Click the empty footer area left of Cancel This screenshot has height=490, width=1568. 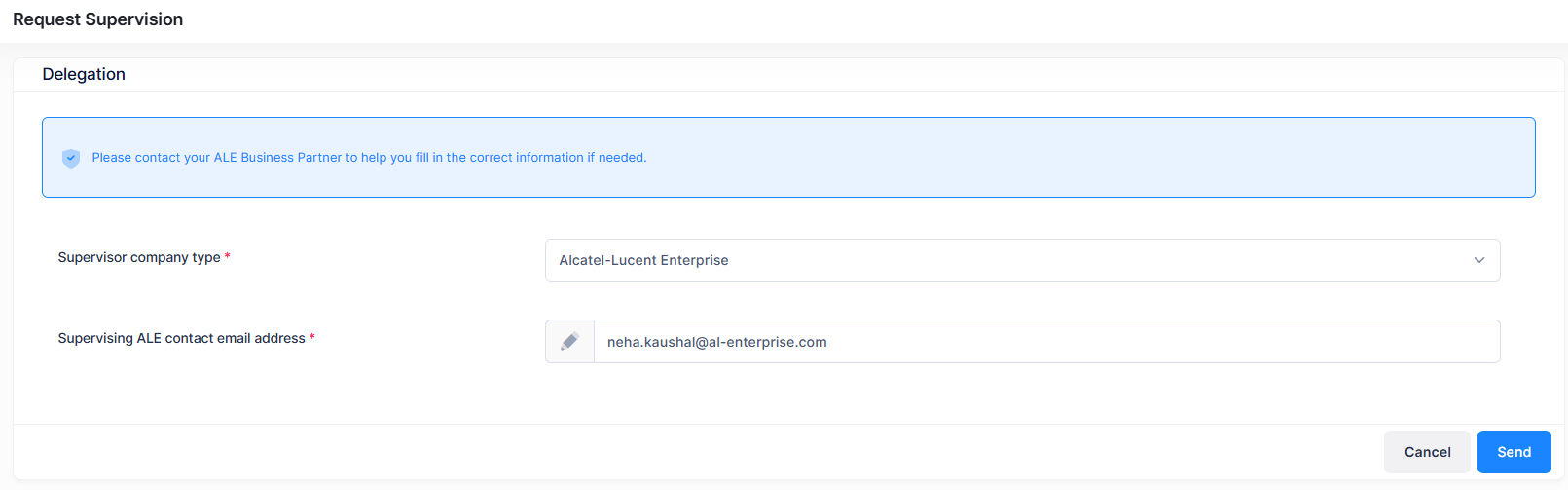[x=681, y=452]
